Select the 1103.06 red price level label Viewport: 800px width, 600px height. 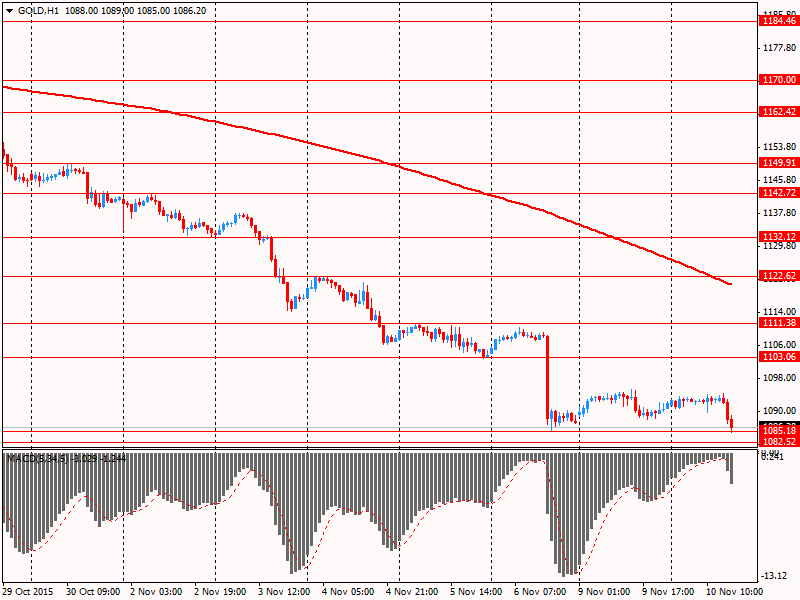point(779,357)
